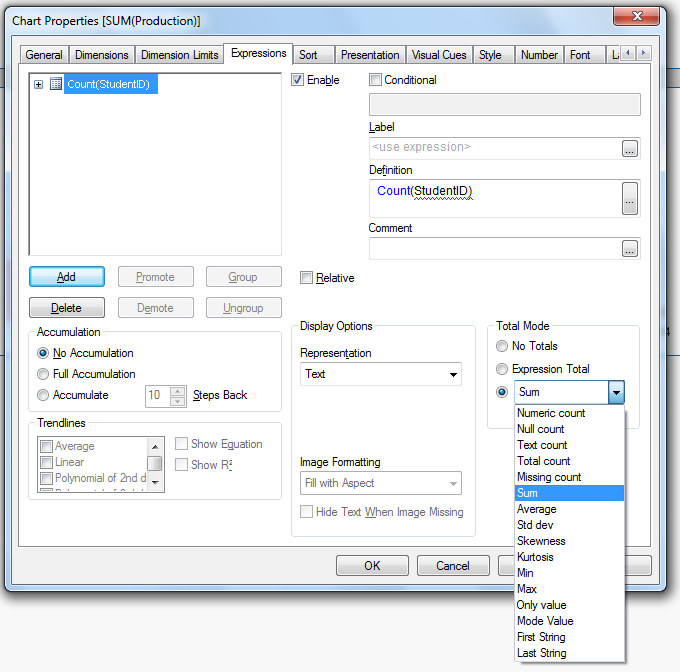The height and width of the screenshot is (672, 680).
Task: Choose Last String from the list
Action: [569, 653]
